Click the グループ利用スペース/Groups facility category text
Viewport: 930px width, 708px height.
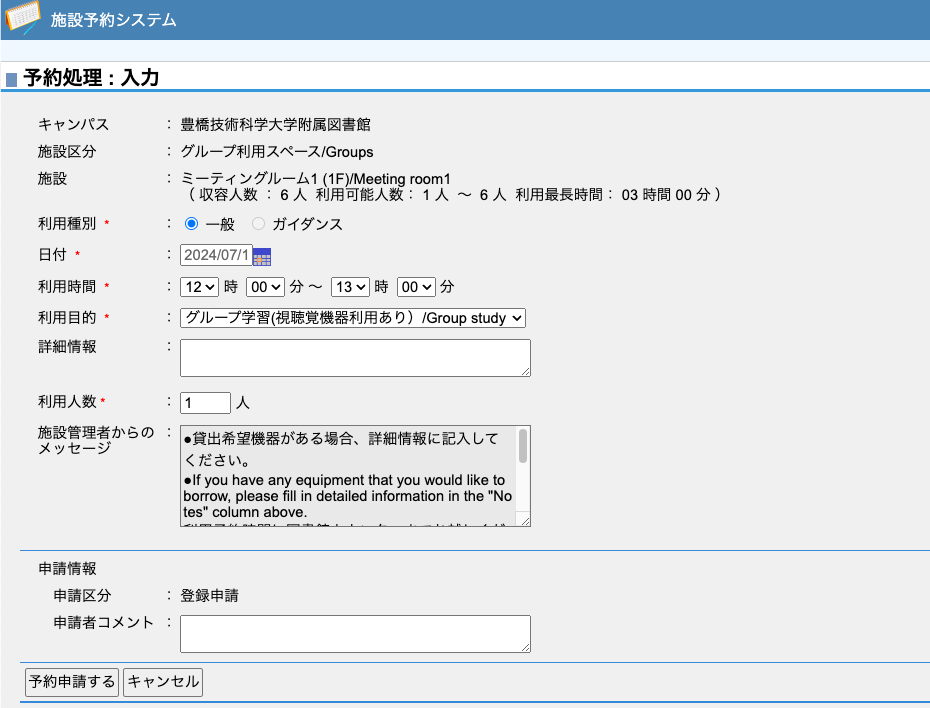tap(277, 152)
